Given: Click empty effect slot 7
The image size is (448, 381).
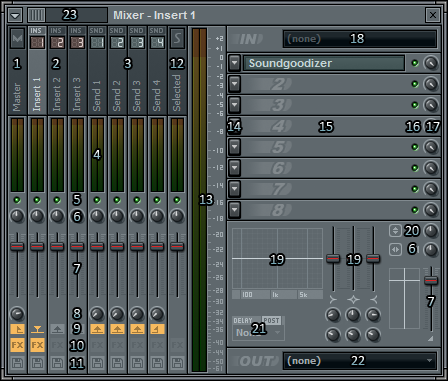Looking at the screenshot, I should (325, 189).
